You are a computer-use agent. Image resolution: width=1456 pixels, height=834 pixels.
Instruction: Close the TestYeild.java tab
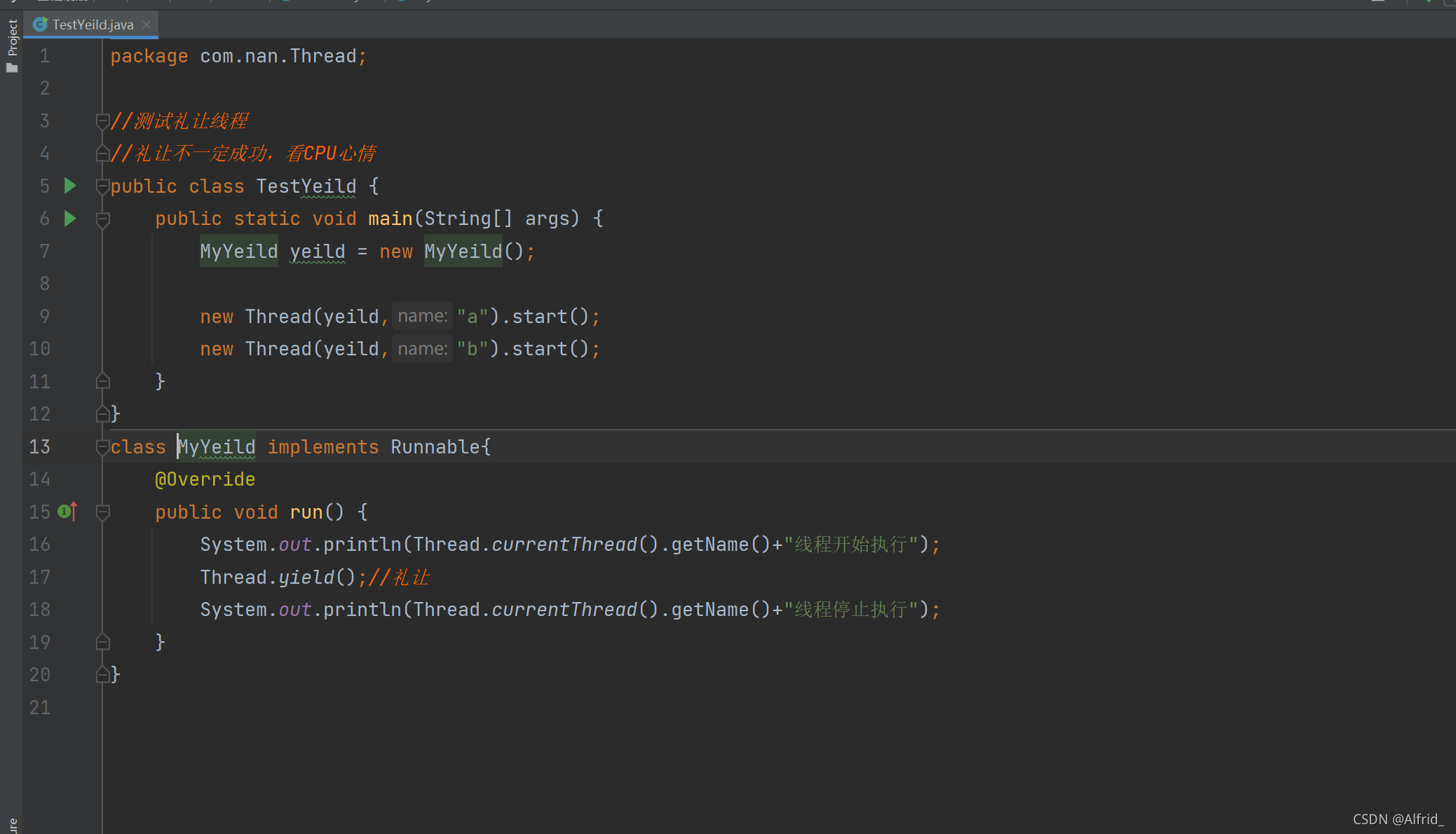point(147,25)
